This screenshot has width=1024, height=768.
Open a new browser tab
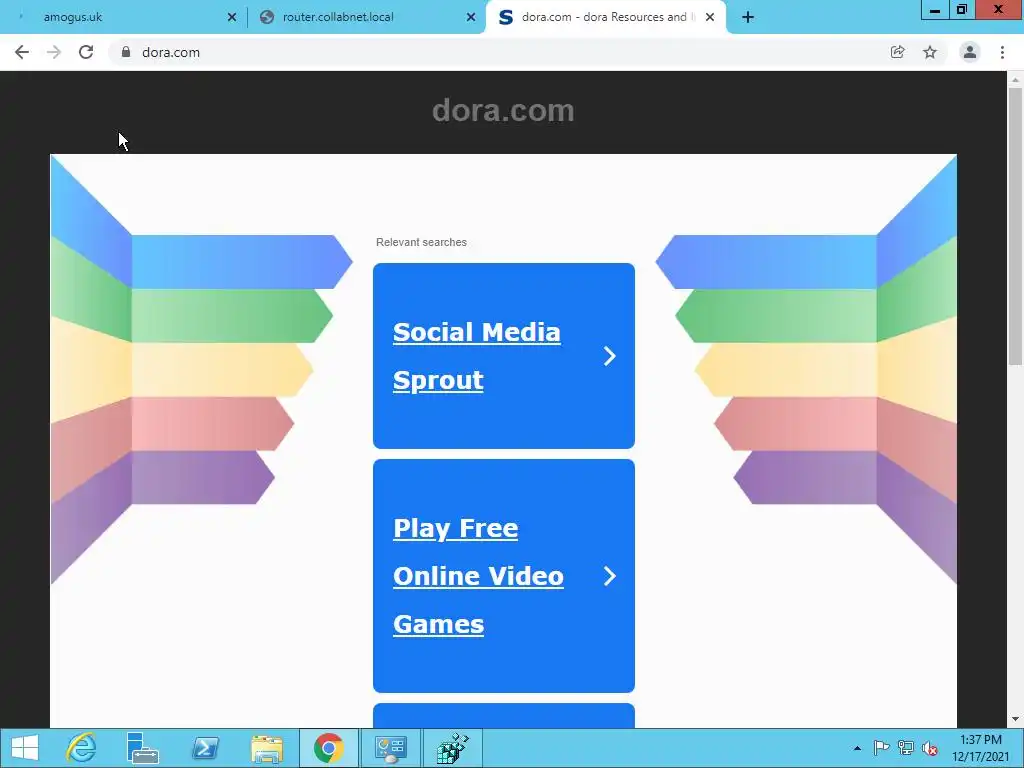pos(748,17)
